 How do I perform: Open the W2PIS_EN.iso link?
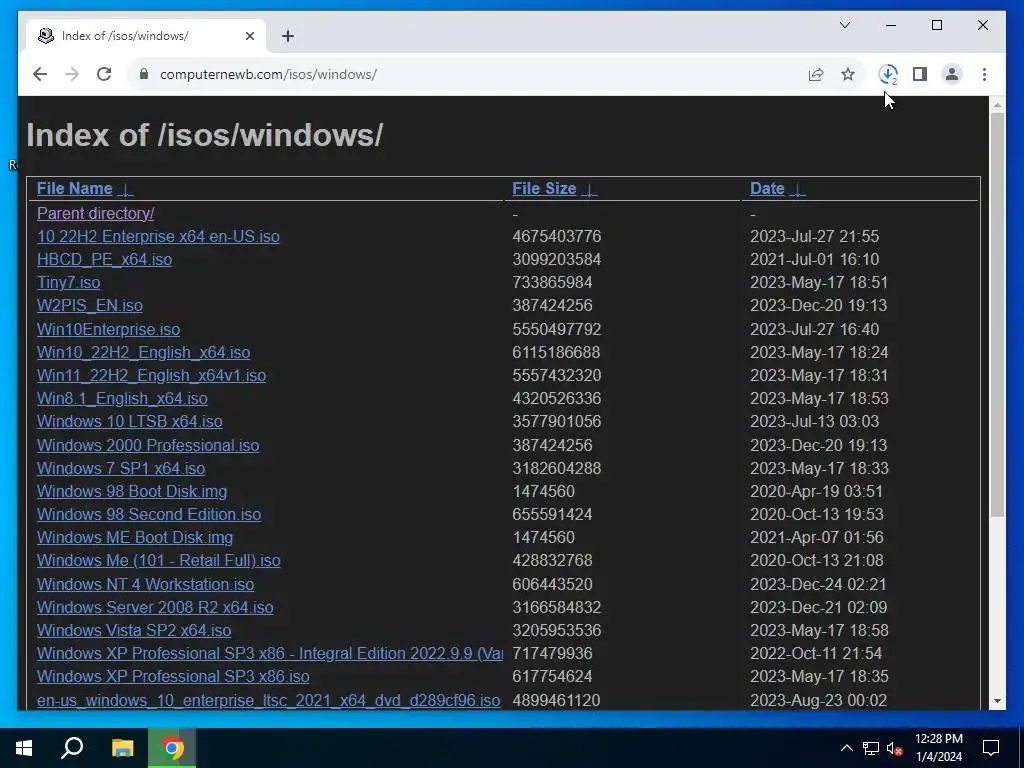pyautogui.click(x=89, y=306)
